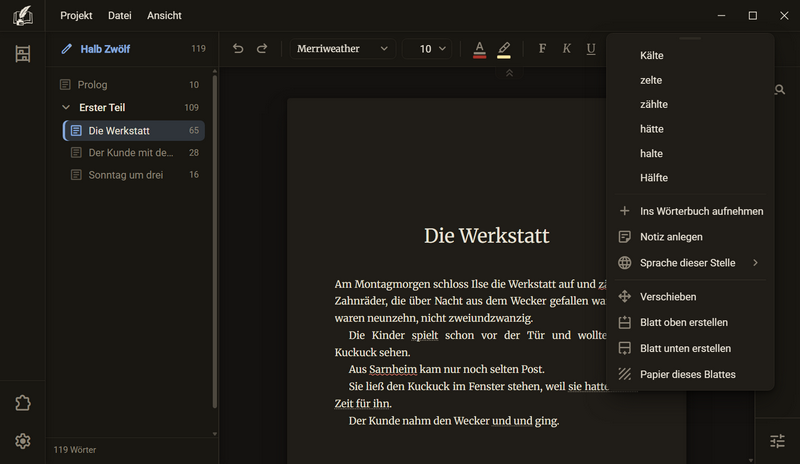This screenshot has height=464, width=800.
Task: Click the context menu drag handle
Action: click(690, 38)
